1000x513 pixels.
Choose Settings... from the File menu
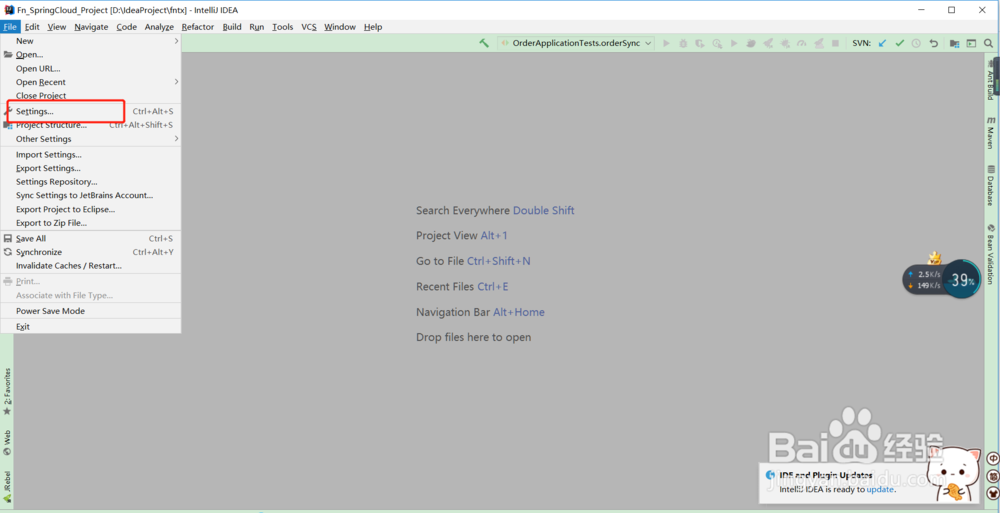coord(91,111)
